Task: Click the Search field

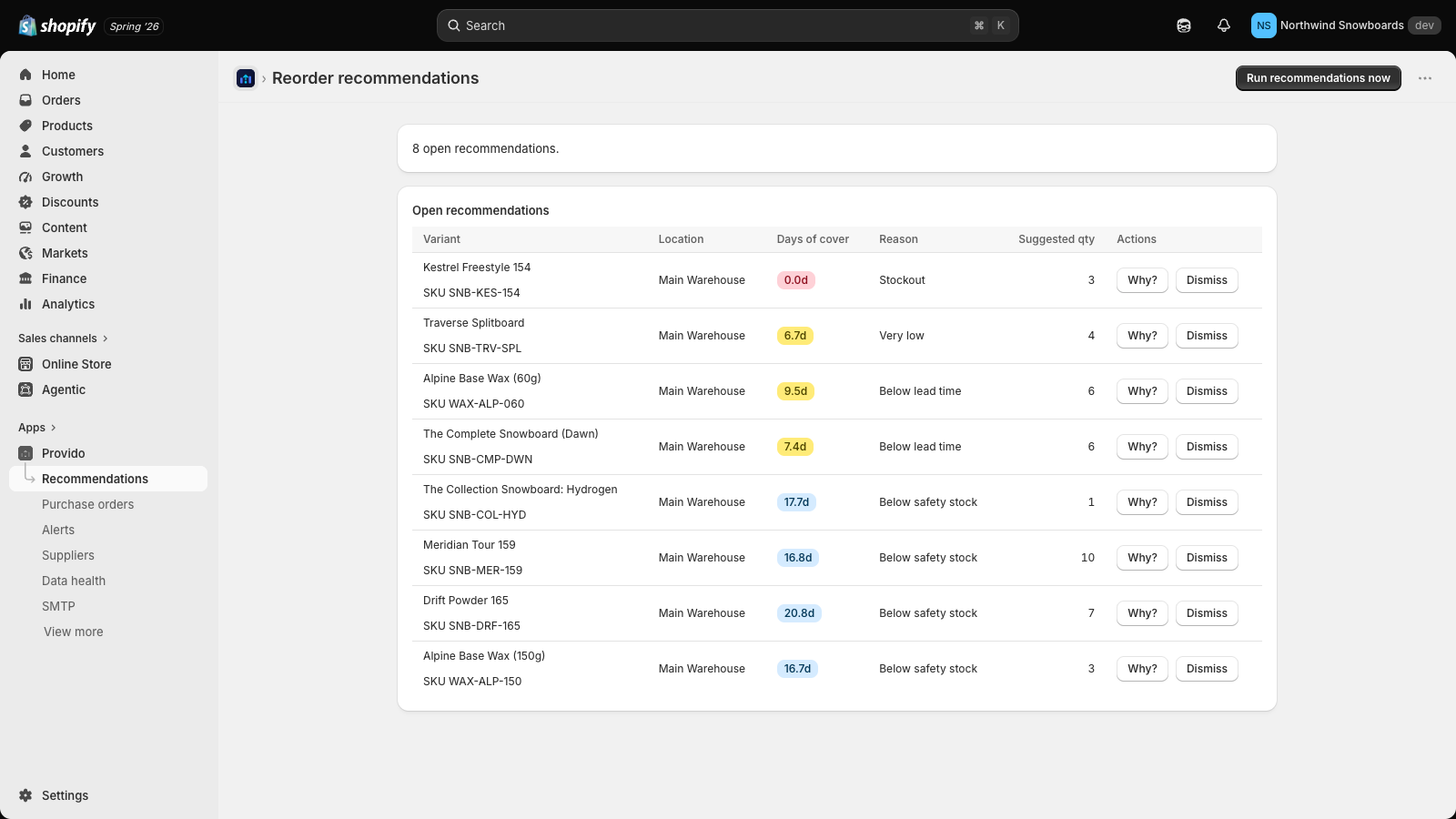Action: [728, 25]
